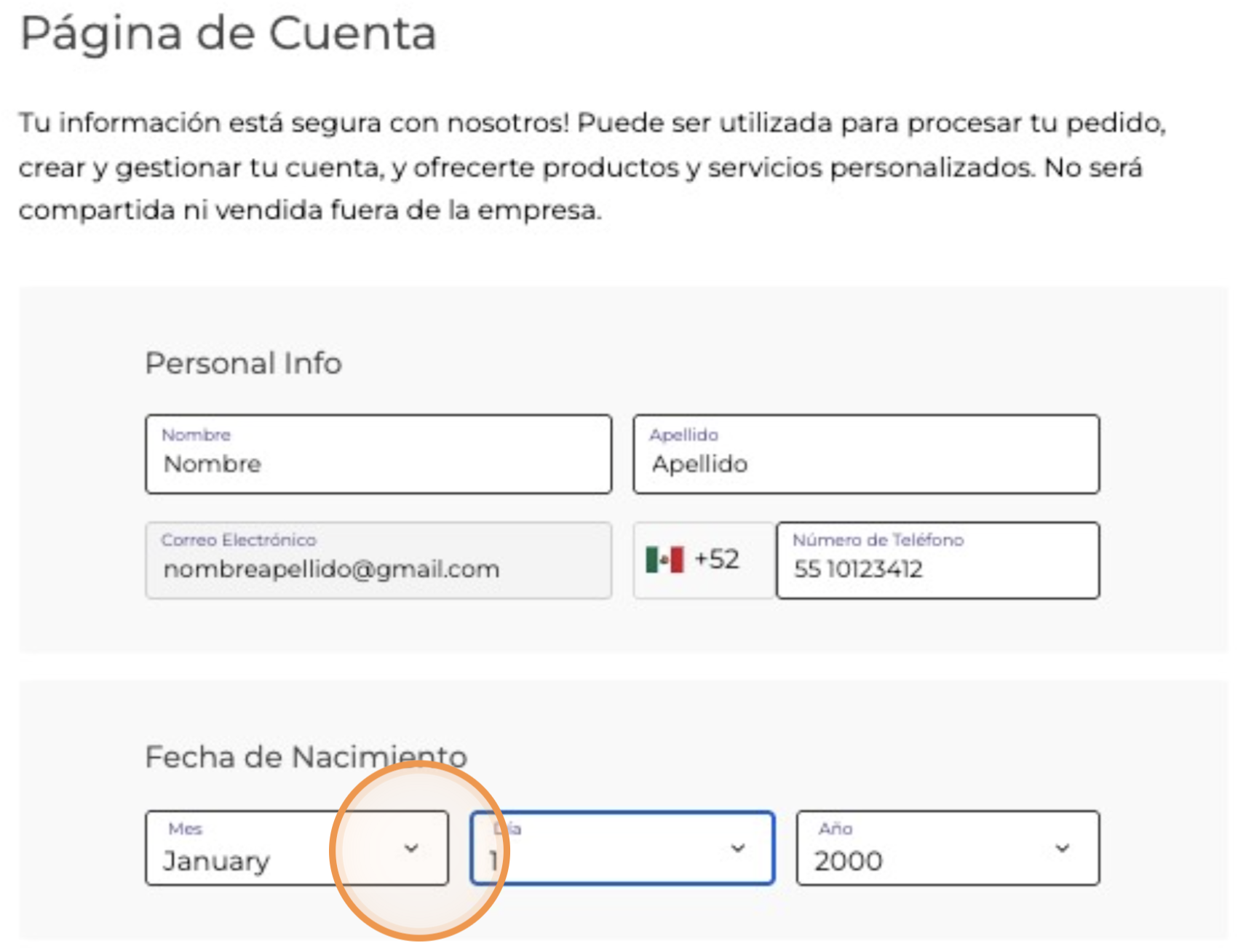Click the Página de Cuenta page title

(x=228, y=33)
